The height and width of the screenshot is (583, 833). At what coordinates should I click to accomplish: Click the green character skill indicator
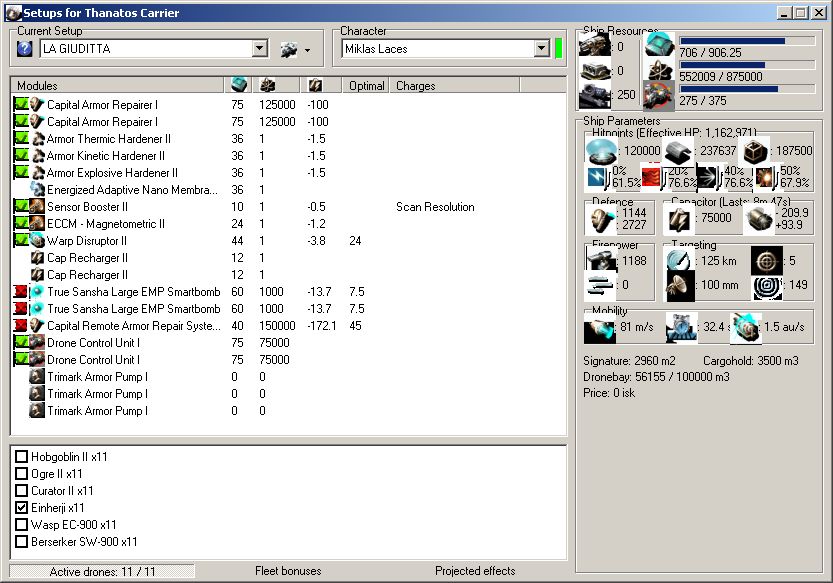coord(558,49)
